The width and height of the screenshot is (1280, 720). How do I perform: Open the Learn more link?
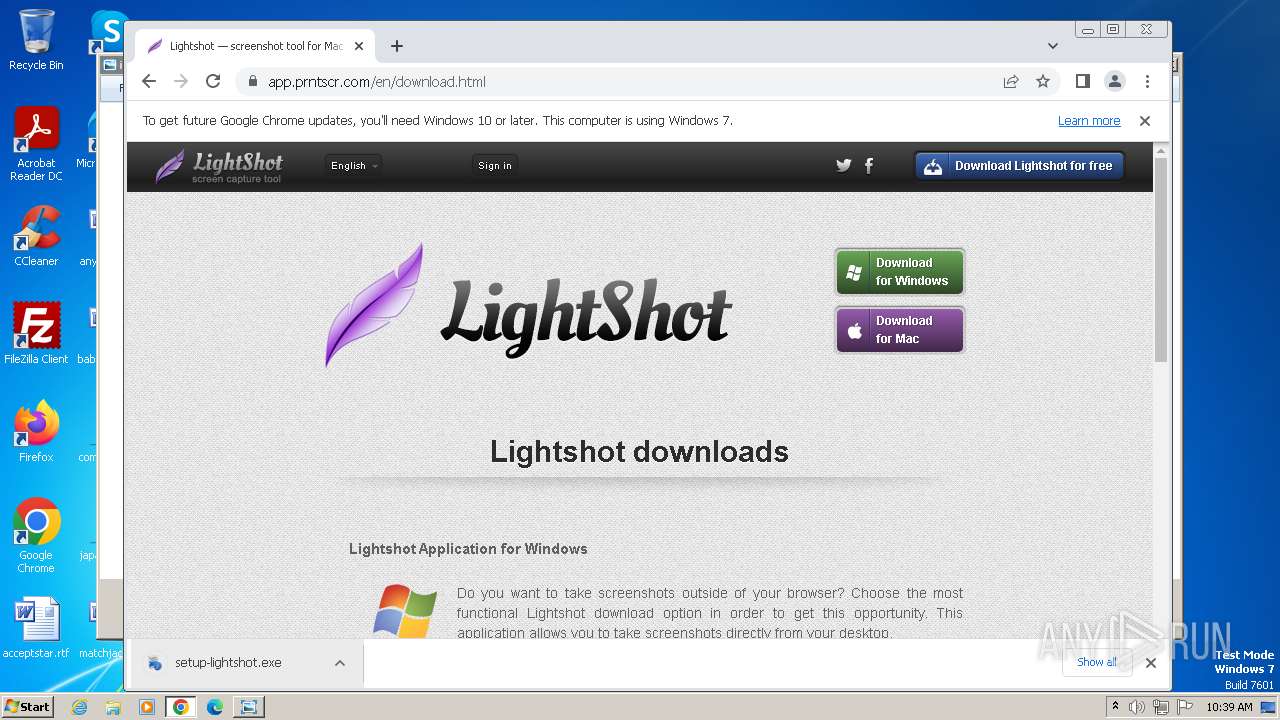(1089, 121)
